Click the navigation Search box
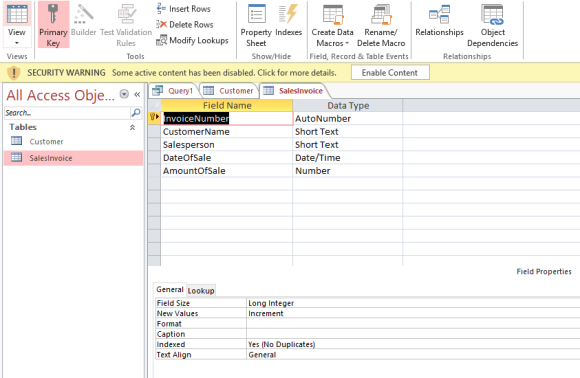This screenshot has height=378, width=580. [67, 113]
